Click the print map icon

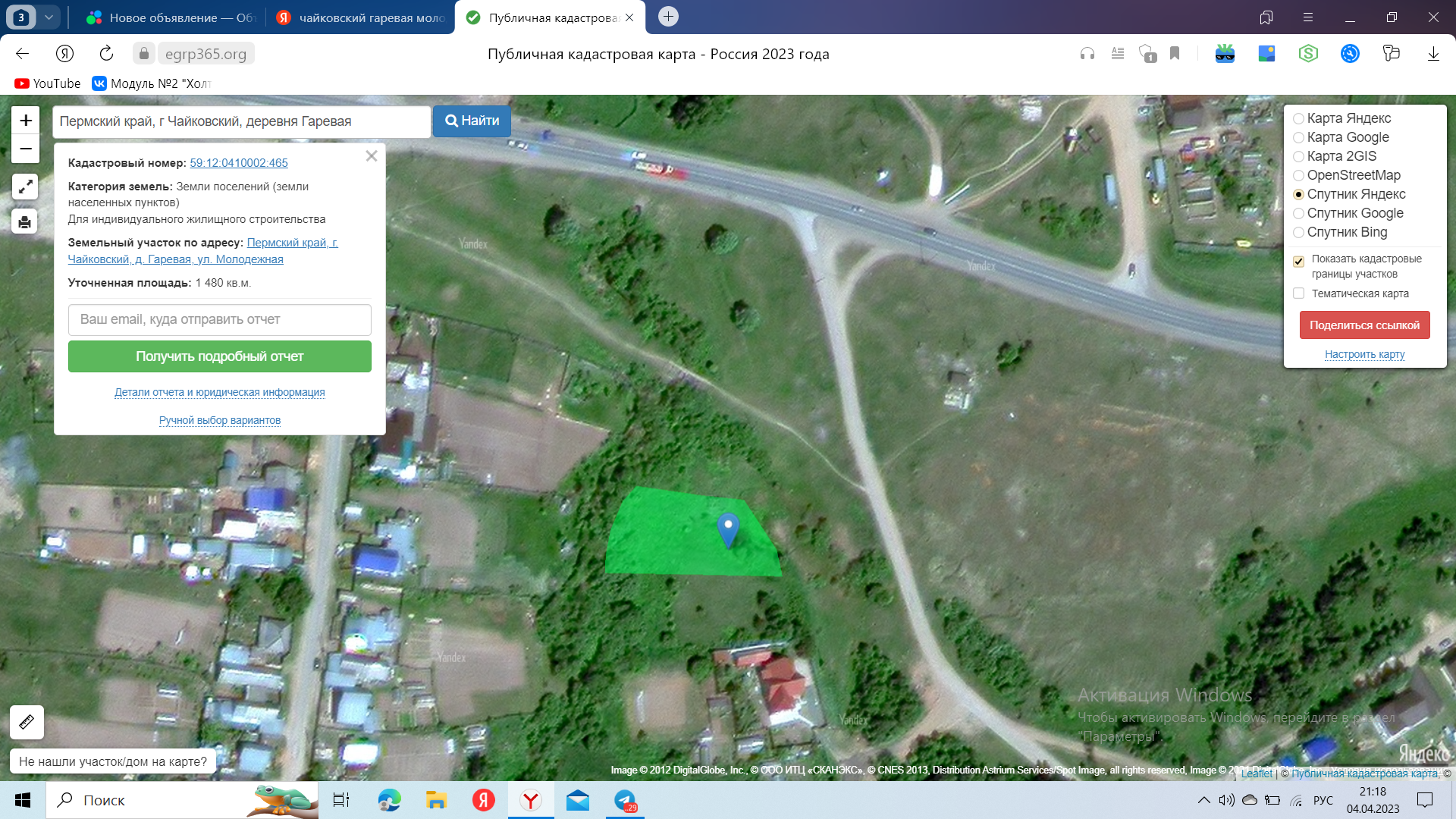point(25,221)
